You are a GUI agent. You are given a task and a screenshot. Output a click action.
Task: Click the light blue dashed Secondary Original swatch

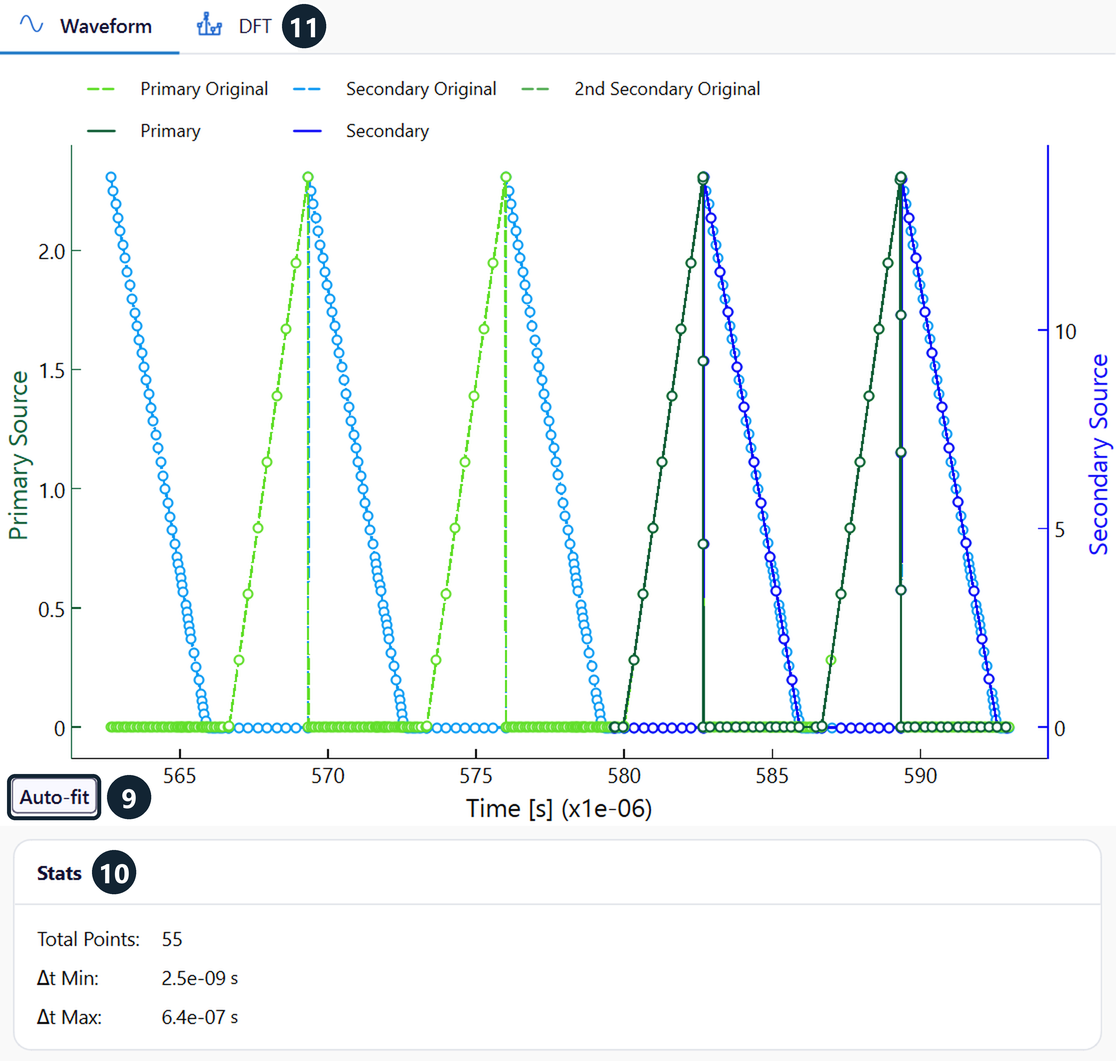pyautogui.click(x=307, y=89)
